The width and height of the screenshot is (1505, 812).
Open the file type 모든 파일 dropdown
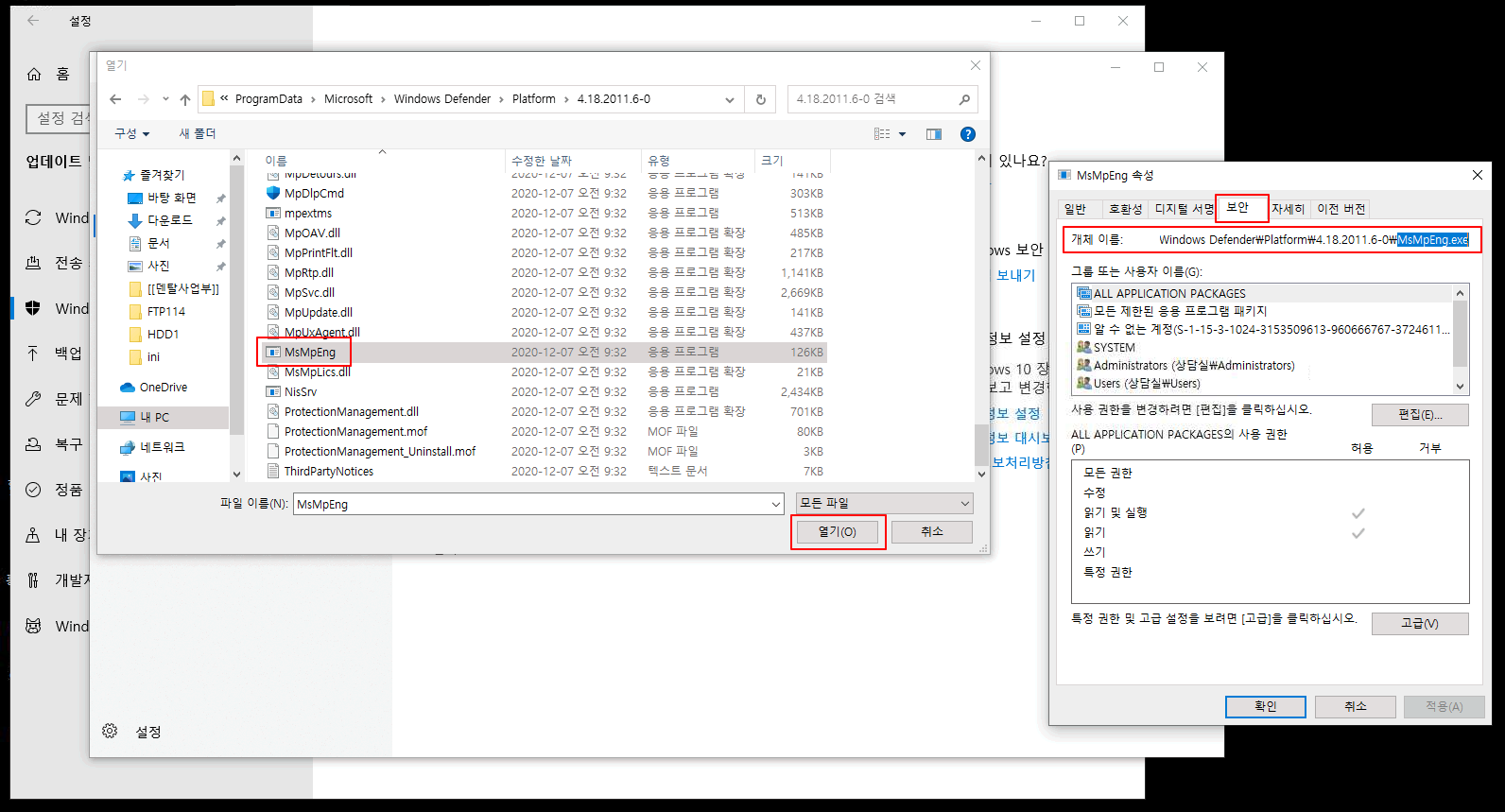884,503
